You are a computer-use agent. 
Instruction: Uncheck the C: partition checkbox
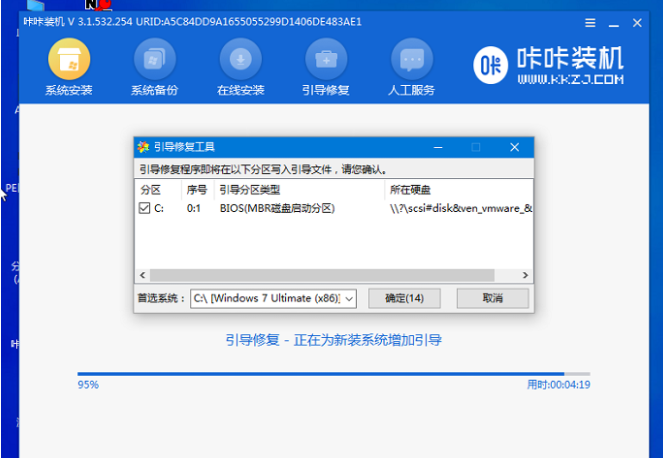[145, 208]
